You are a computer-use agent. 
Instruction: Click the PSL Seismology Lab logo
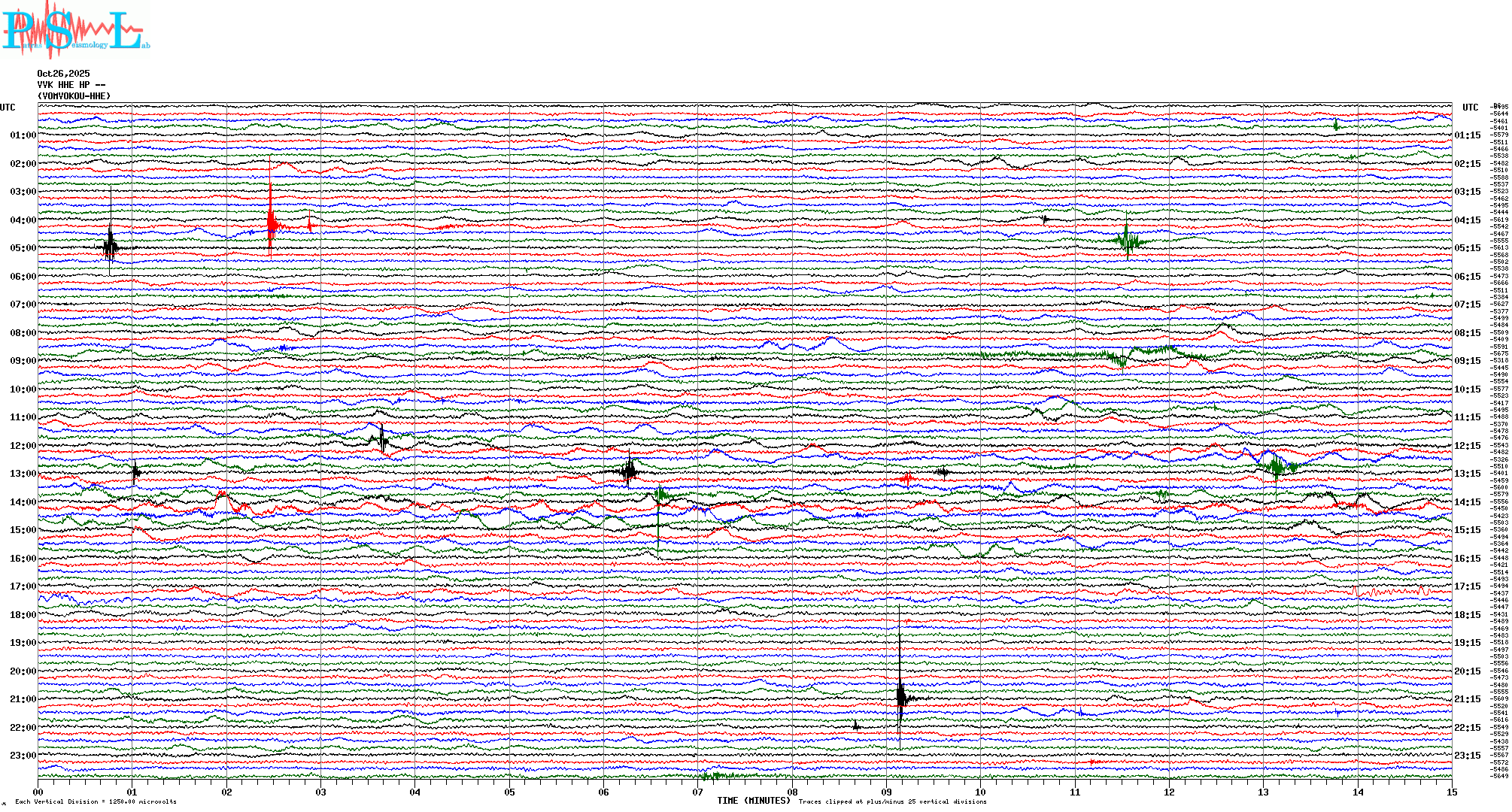pyautogui.click(x=75, y=30)
